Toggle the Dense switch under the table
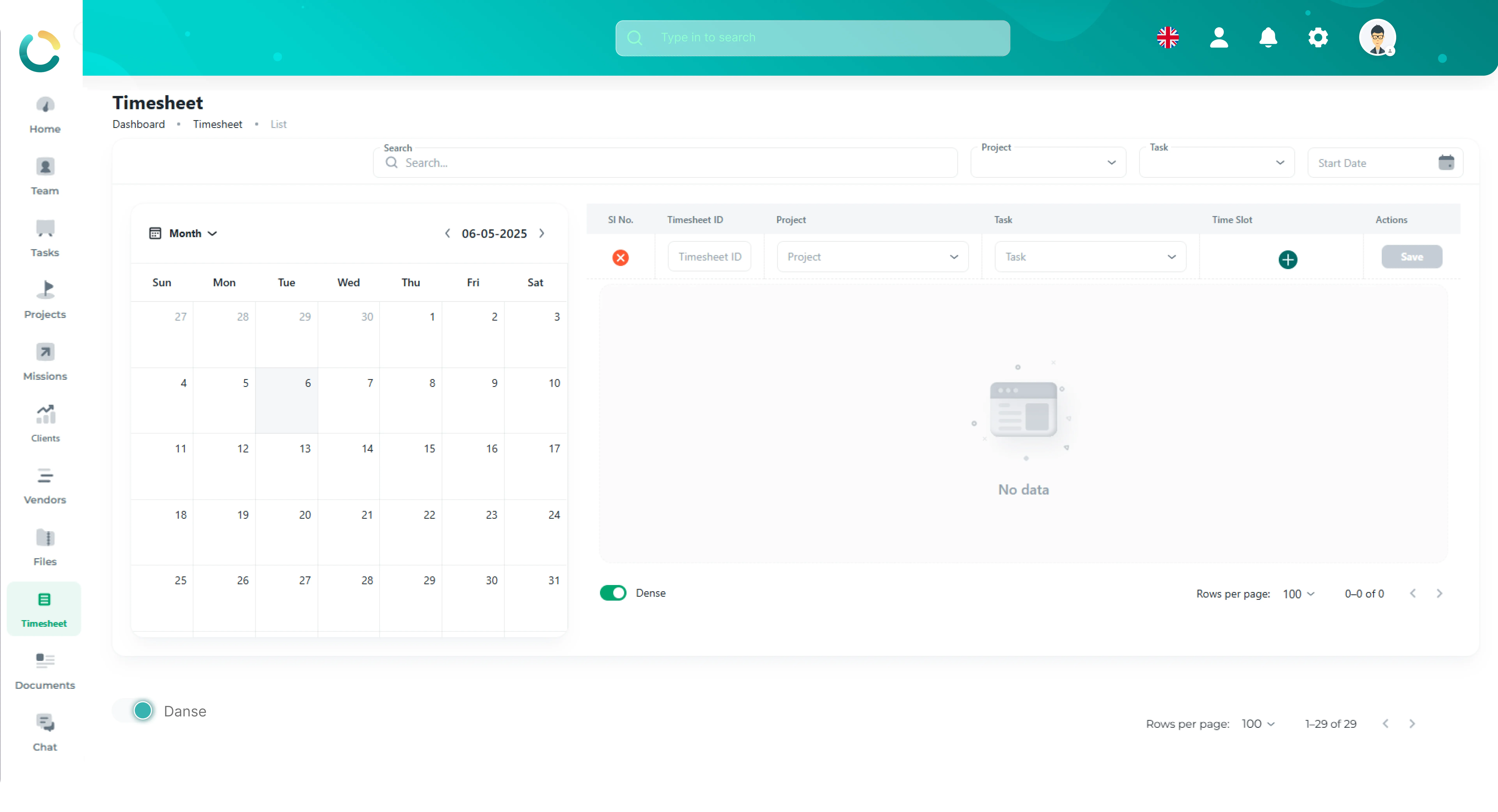This screenshot has height=812, width=1498. (x=613, y=593)
